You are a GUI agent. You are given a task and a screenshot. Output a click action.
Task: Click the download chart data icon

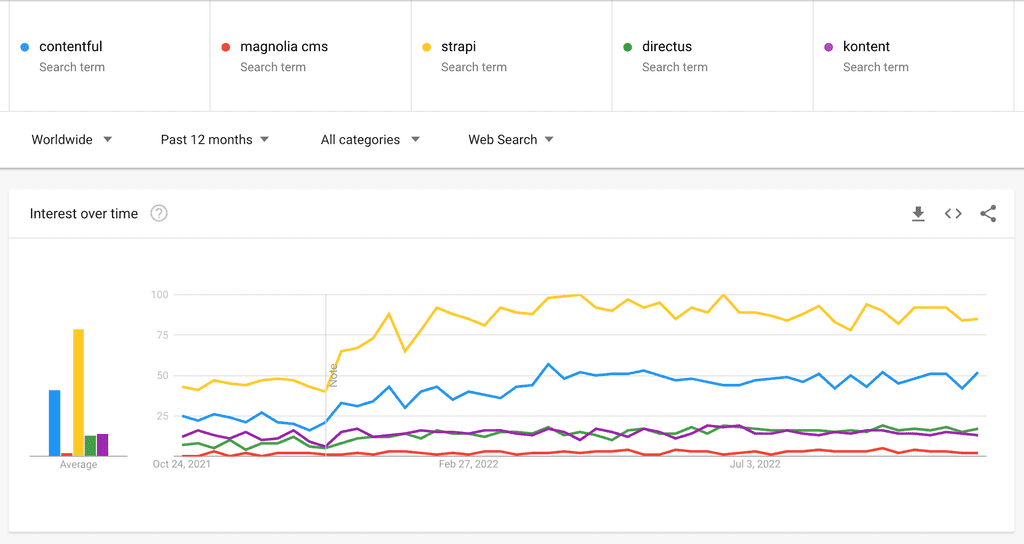[918, 213]
